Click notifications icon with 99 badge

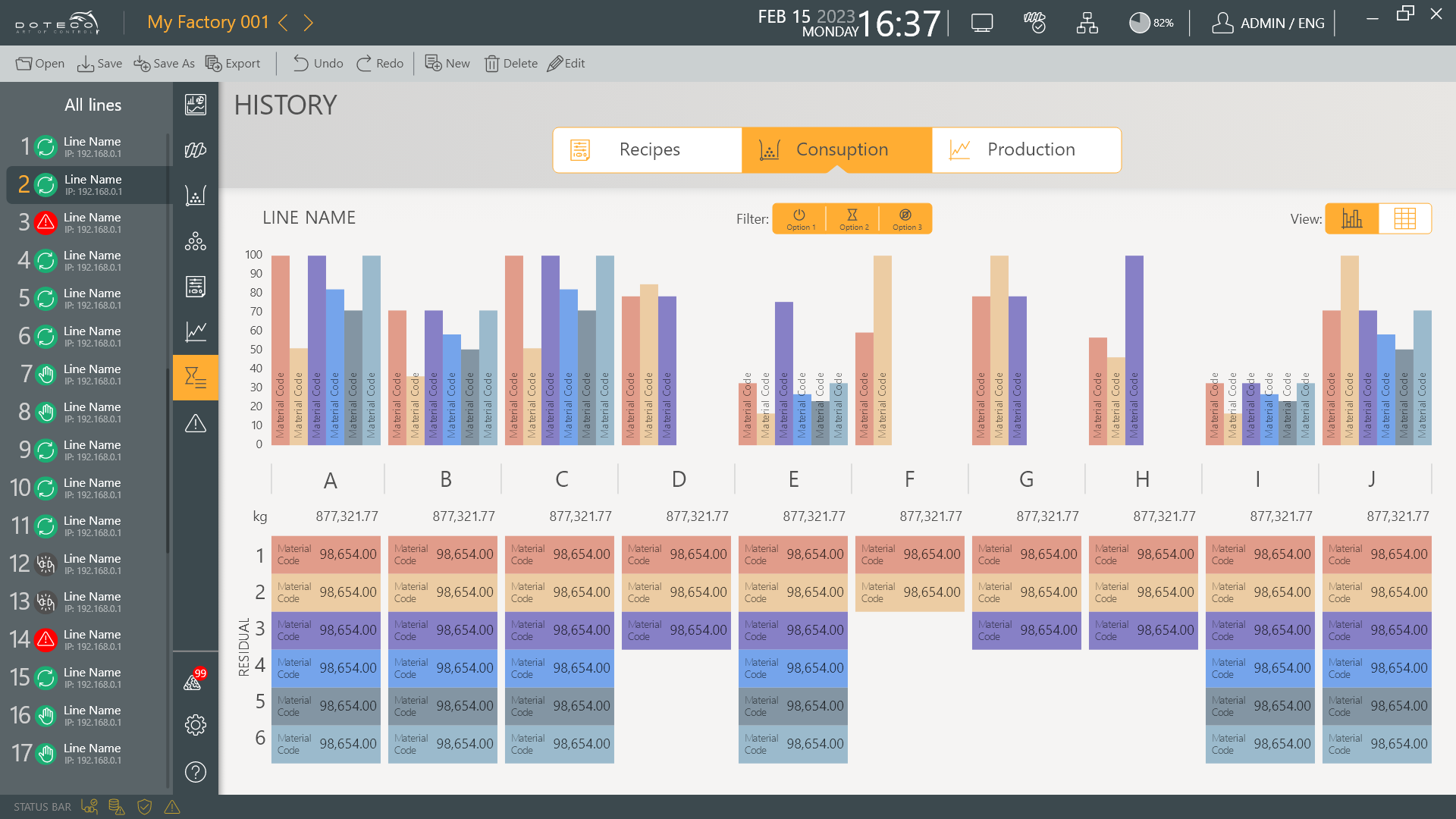click(194, 680)
